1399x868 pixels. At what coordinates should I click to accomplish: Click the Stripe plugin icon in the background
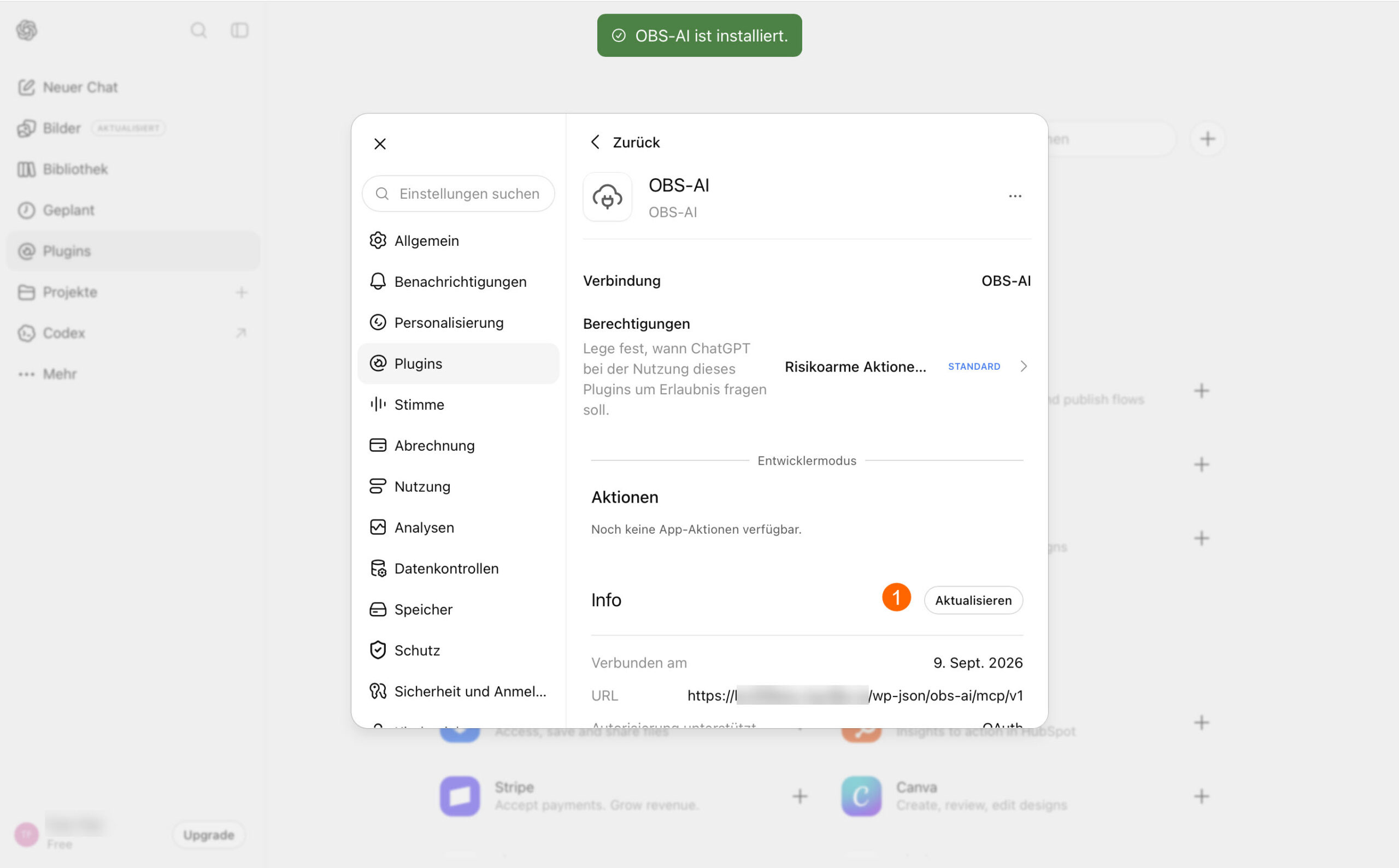coord(460,796)
